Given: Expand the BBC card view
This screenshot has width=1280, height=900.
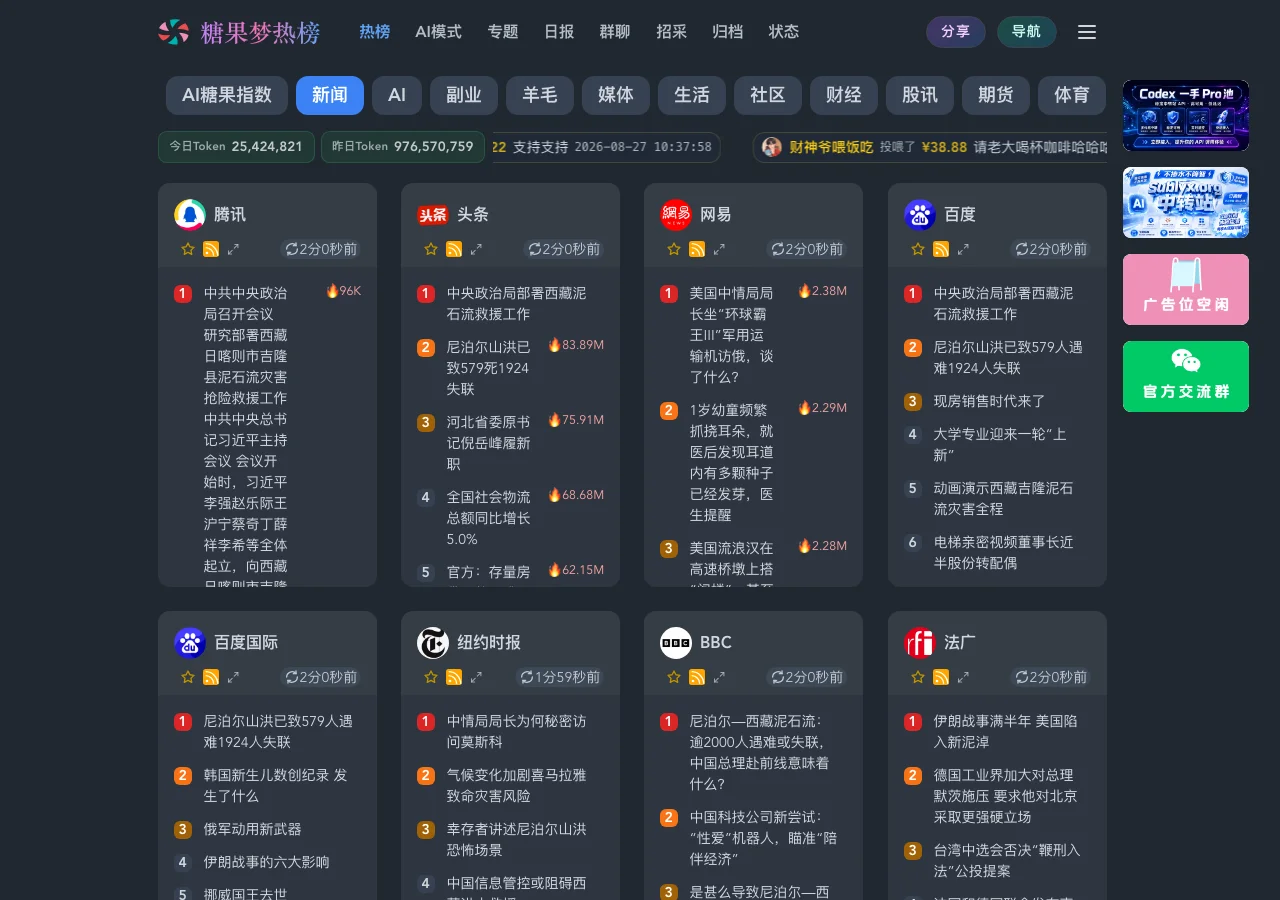Looking at the screenshot, I should pyautogui.click(x=719, y=677).
